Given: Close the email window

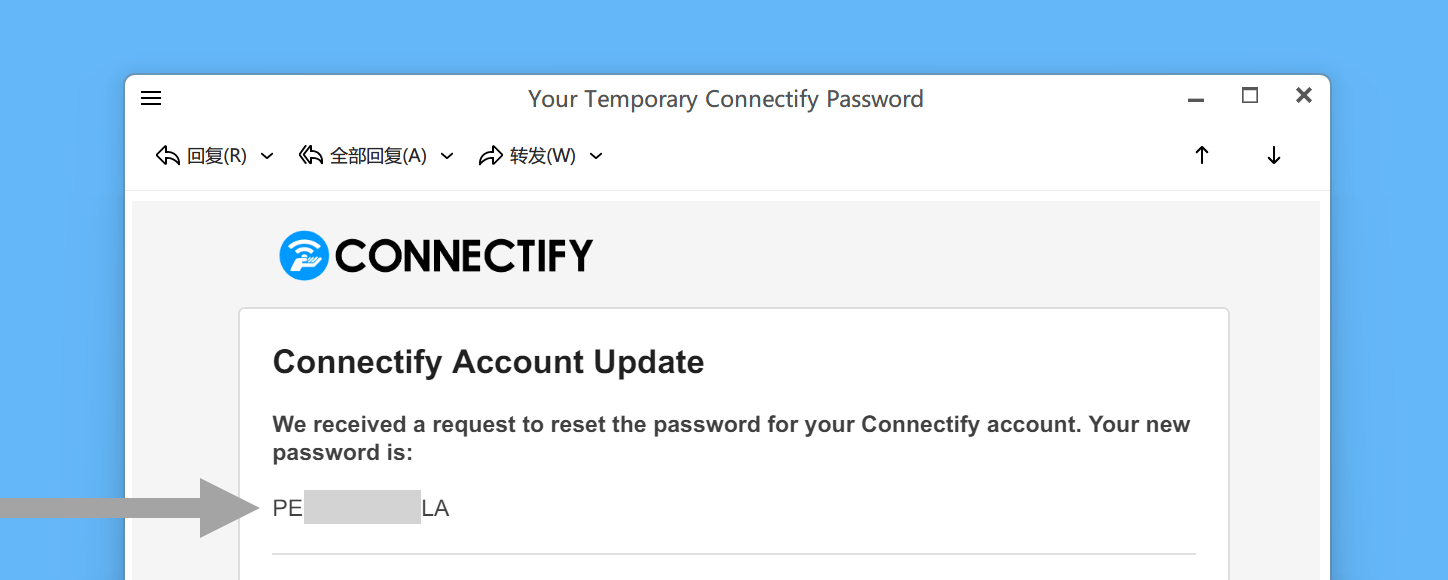Looking at the screenshot, I should click(x=1304, y=96).
